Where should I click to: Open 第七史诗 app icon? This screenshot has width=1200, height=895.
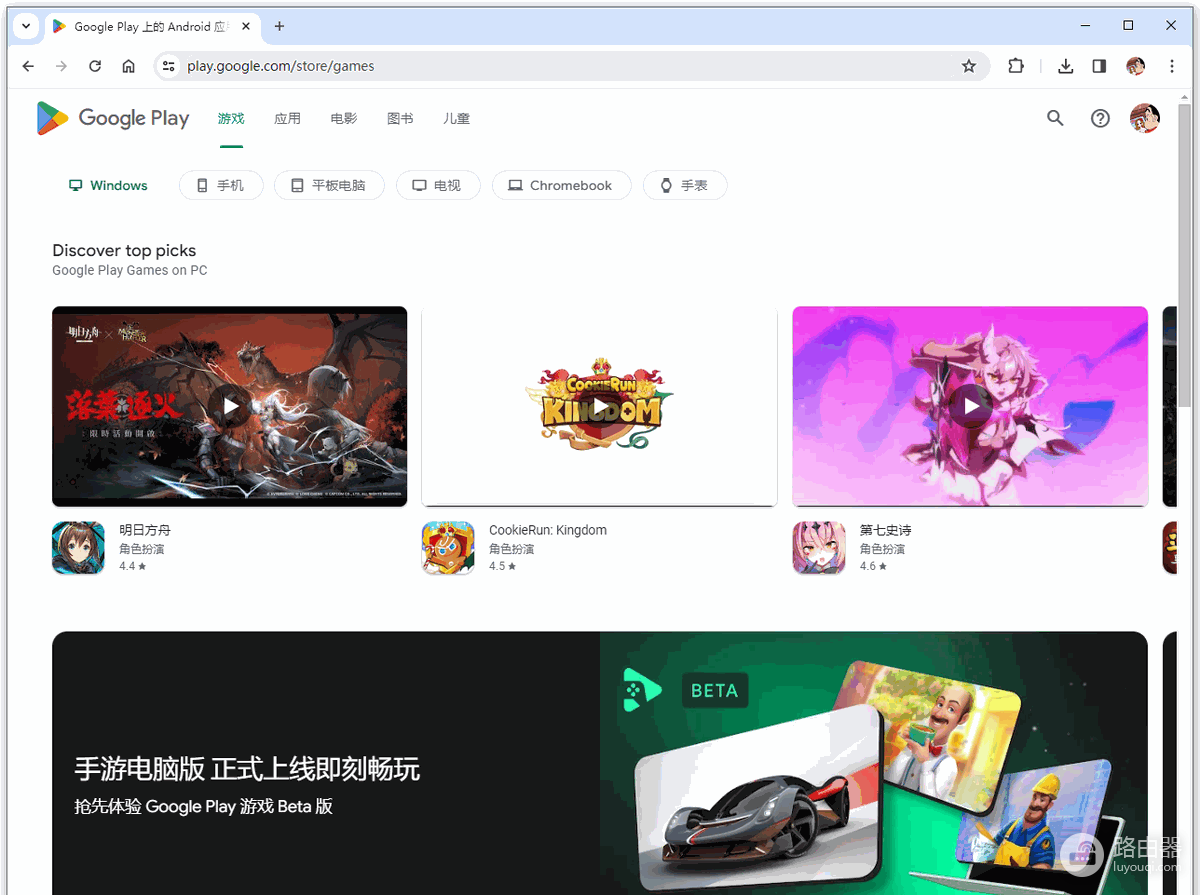[819, 547]
